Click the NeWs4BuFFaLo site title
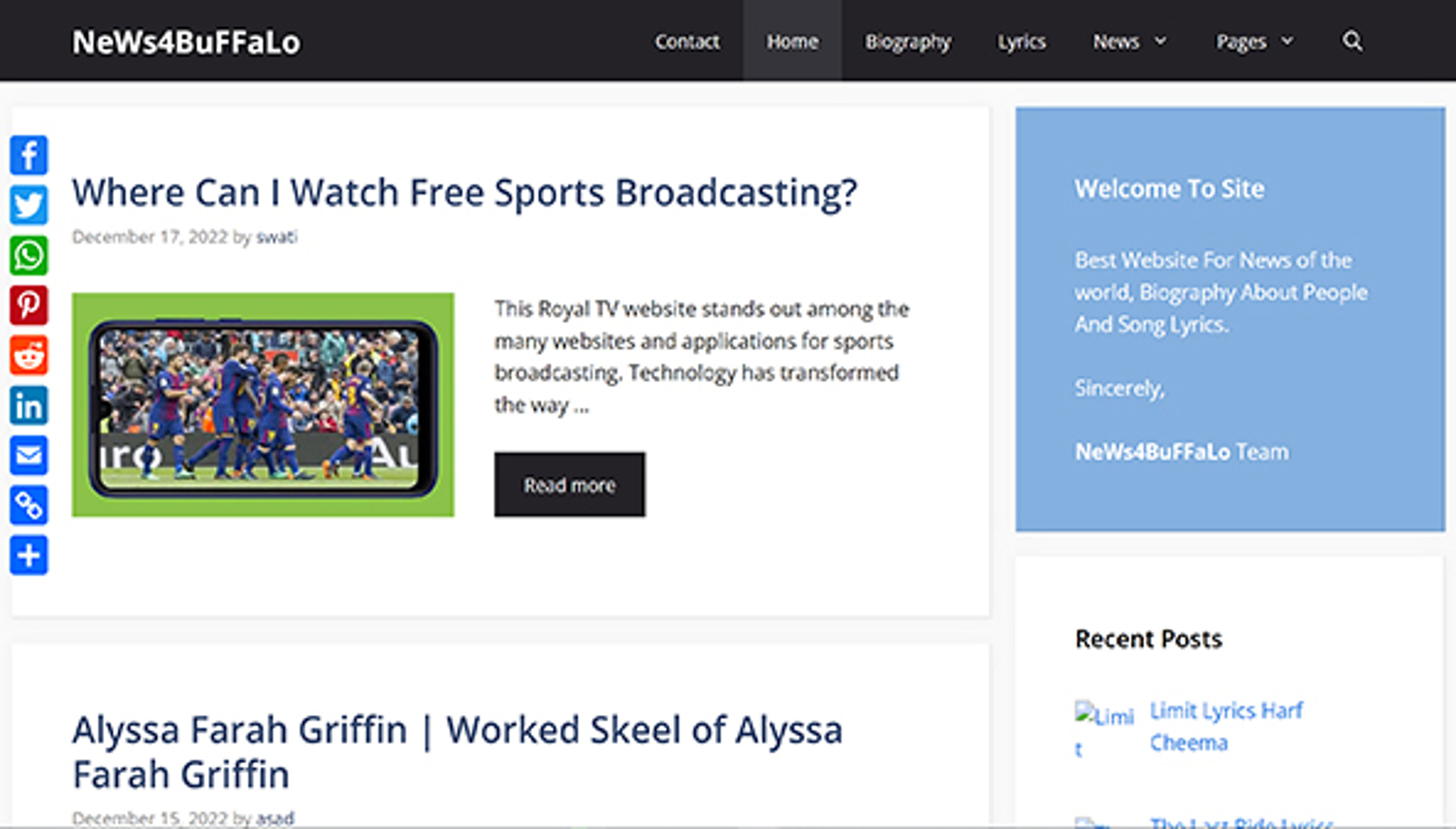Image resolution: width=1456 pixels, height=829 pixels. [186, 42]
